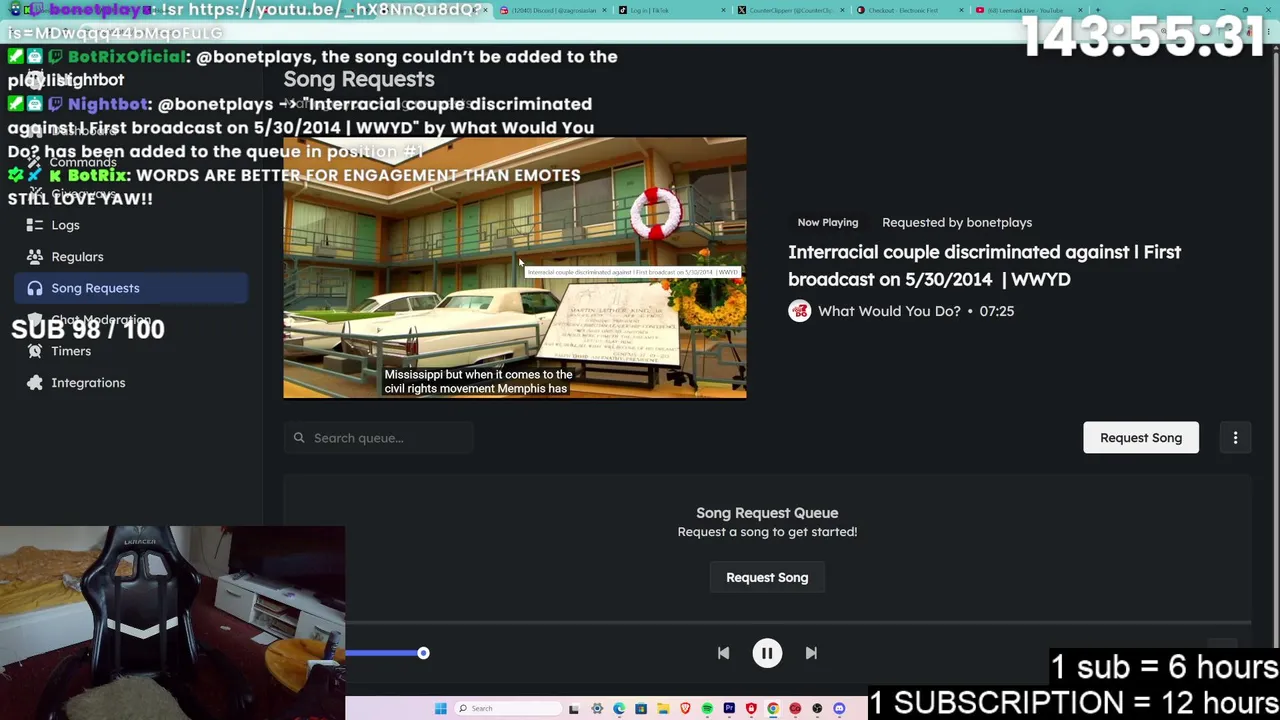Open the Windows Start menu

click(x=440, y=709)
